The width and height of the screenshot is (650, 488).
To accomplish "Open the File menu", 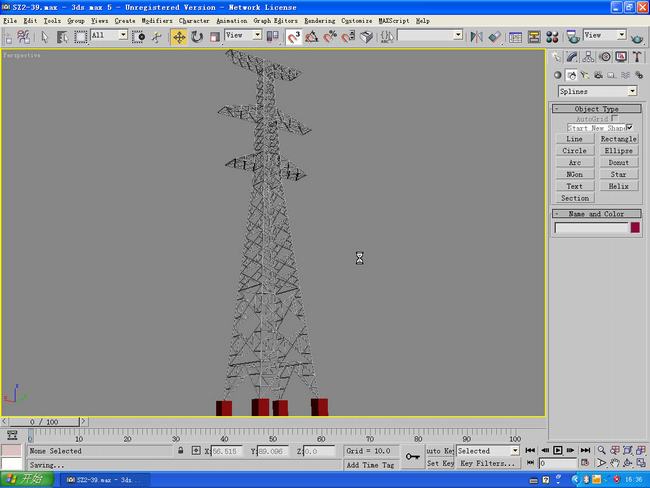I will click(x=10, y=20).
